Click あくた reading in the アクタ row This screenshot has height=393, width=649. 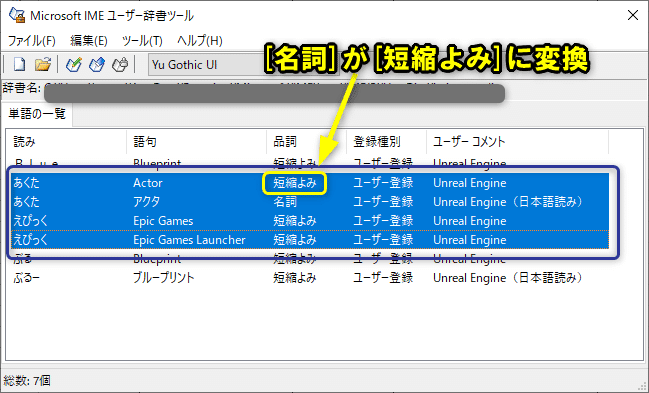pos(26,202)
